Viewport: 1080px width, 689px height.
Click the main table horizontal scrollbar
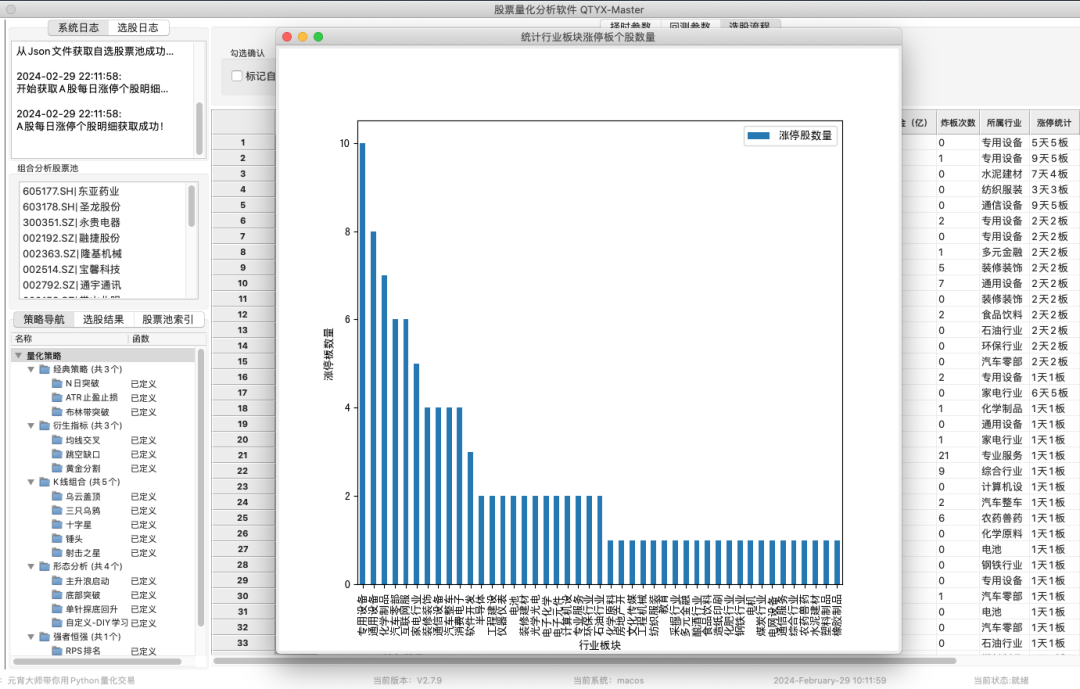point(584,661)
